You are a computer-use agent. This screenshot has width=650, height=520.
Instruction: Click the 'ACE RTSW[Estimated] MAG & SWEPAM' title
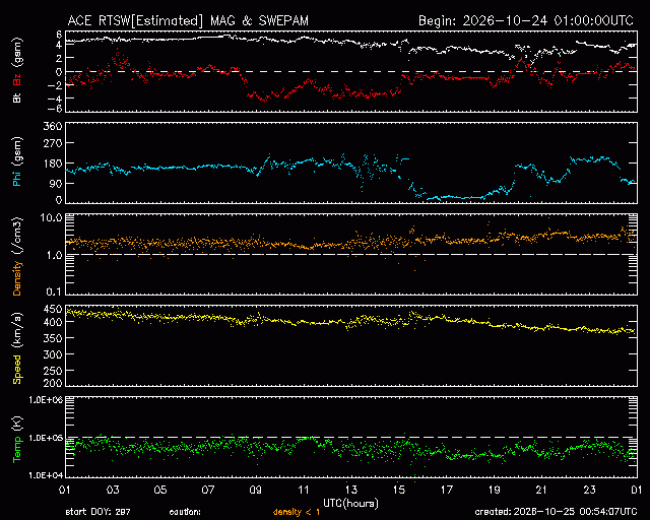coord(188,21)
